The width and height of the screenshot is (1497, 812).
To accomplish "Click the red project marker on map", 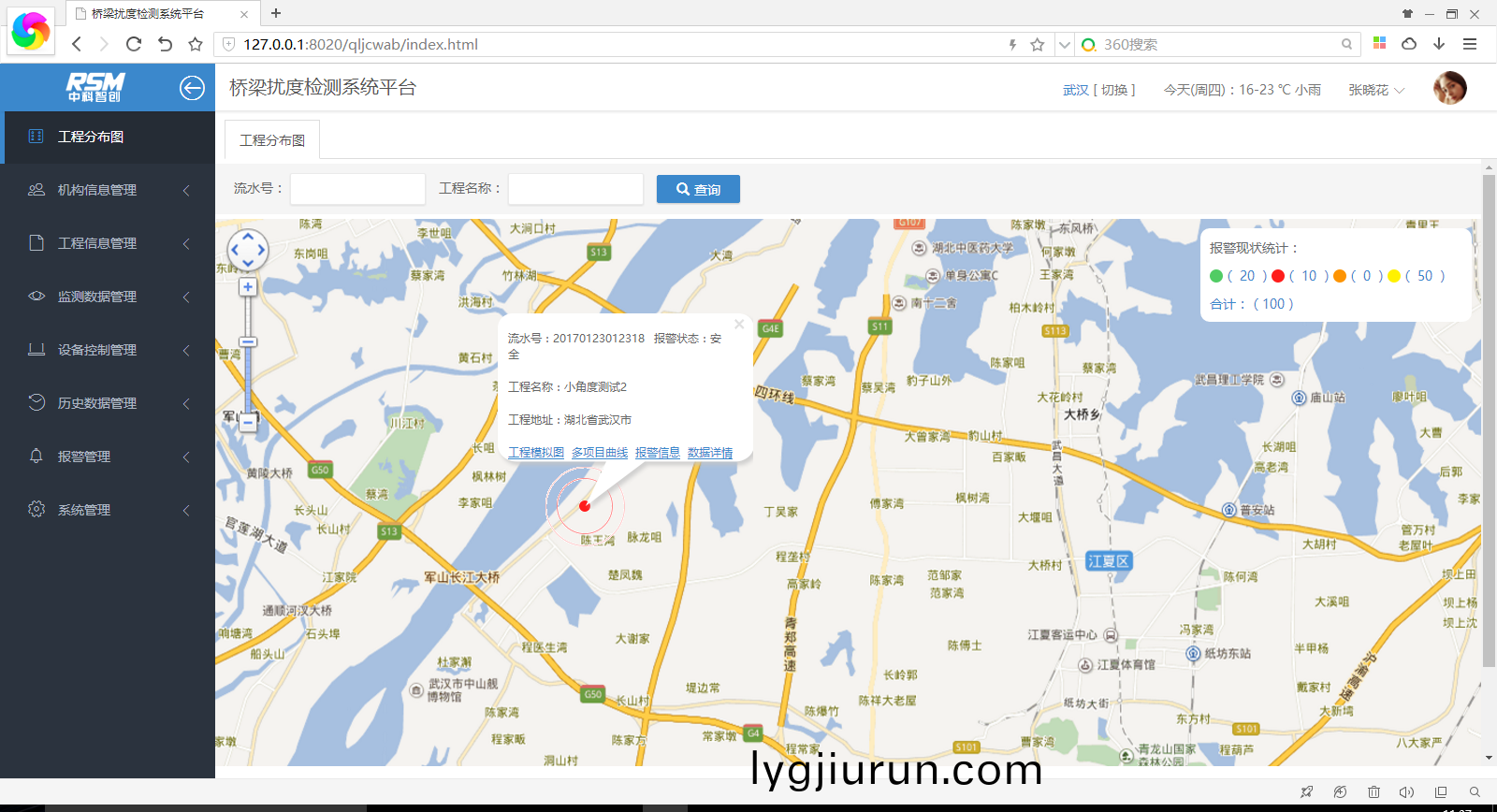I will (x=585, y=506).
